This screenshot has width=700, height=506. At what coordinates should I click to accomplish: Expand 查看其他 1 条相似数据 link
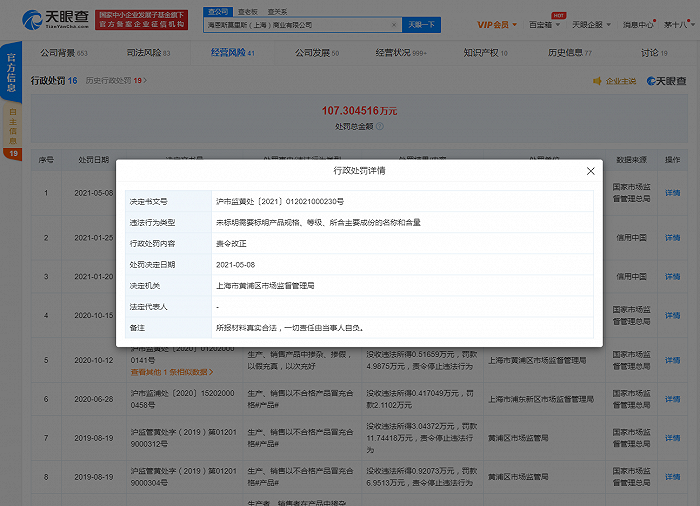pos(172,372)
